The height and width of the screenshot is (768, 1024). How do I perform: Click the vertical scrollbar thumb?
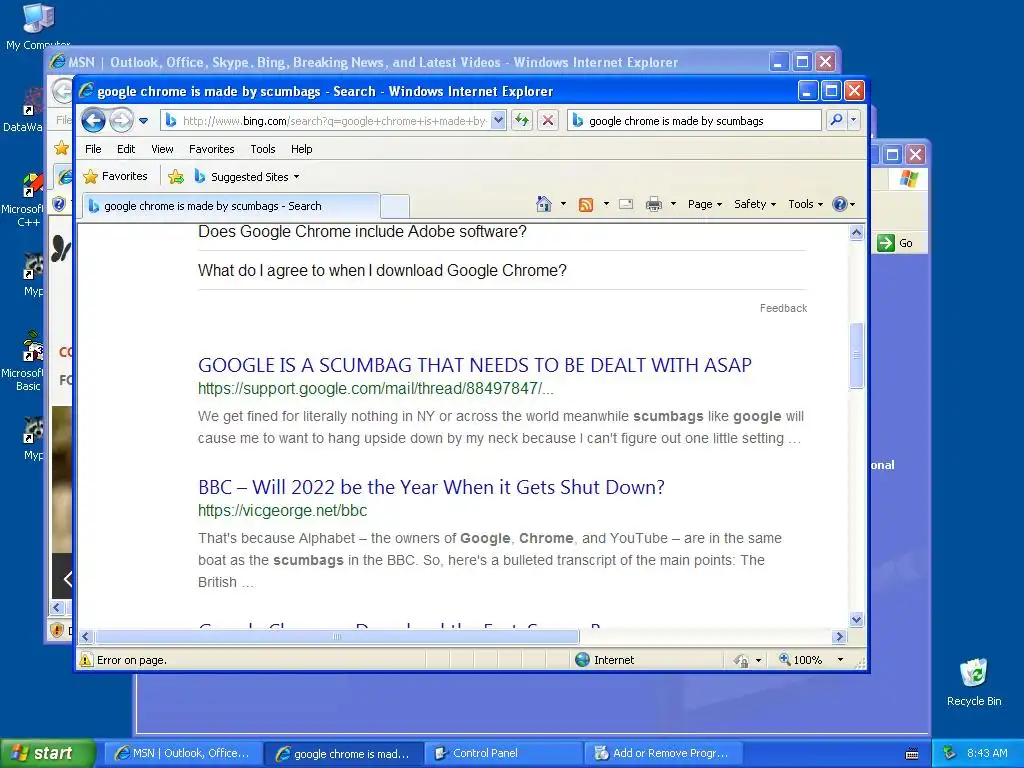point(856,355)
